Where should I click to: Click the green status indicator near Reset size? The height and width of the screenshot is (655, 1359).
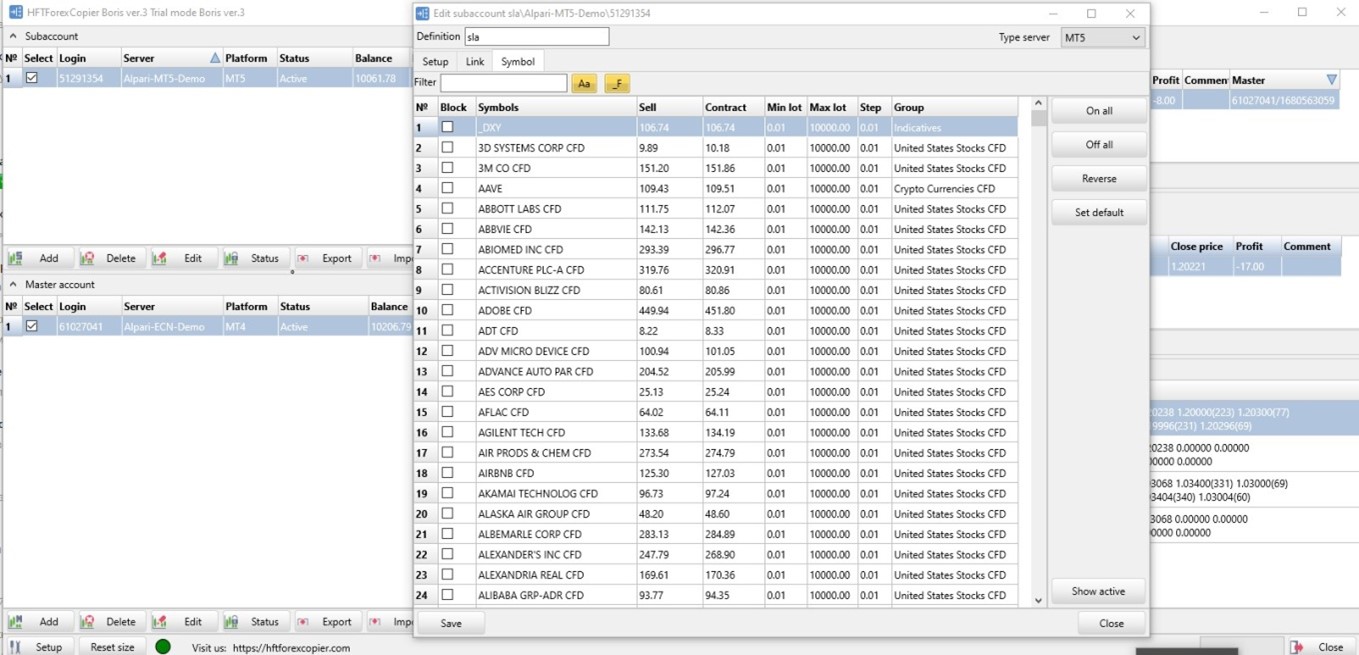coord(163,647)
